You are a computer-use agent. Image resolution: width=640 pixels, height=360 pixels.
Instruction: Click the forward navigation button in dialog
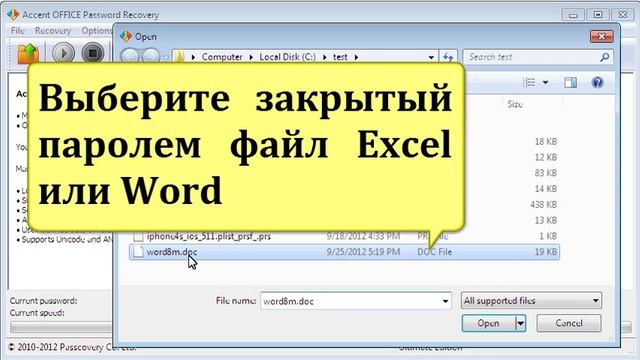(x=150, y=57)
